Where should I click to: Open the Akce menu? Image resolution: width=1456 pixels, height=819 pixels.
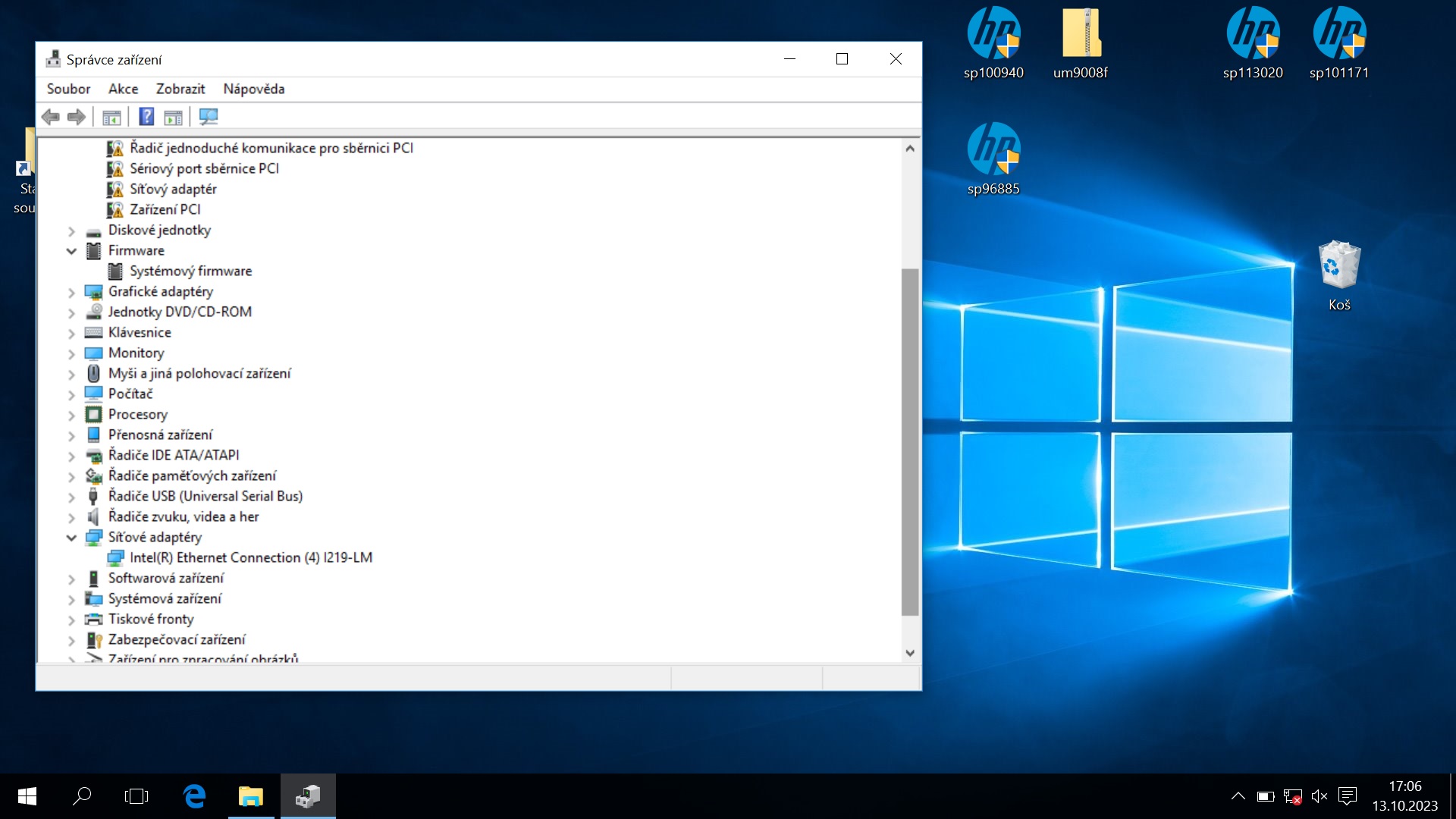123,89
